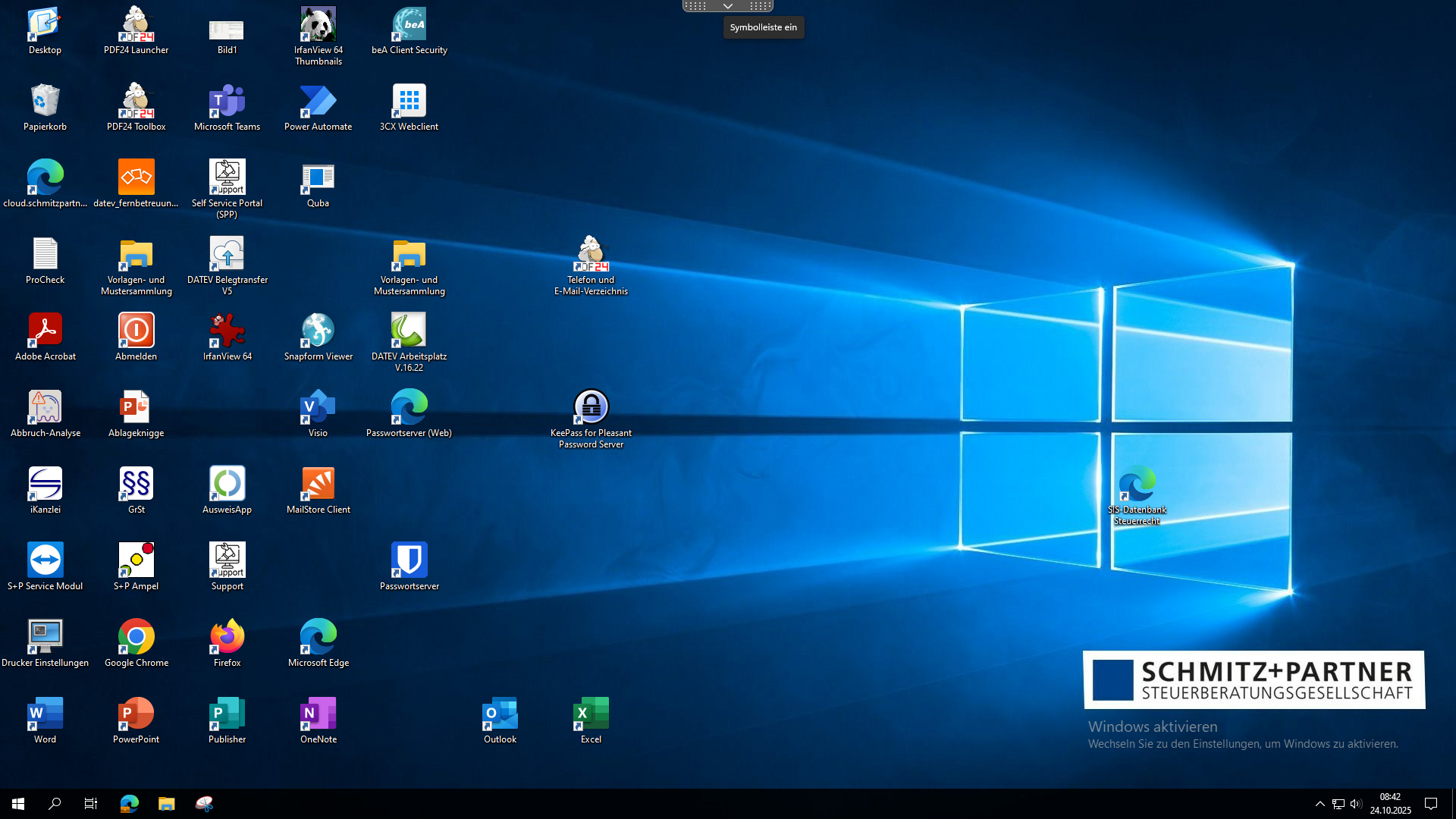Select the AusweisApp desktop icon
Screen dimensions: 1456x819
[x=227, y=484]
